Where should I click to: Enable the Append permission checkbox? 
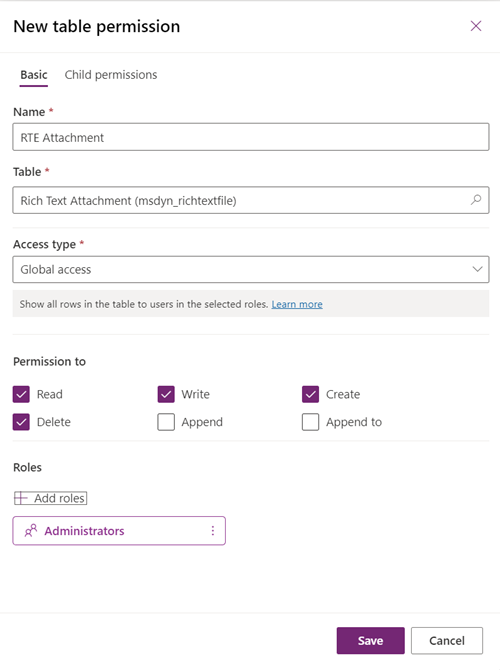point(166,422)
